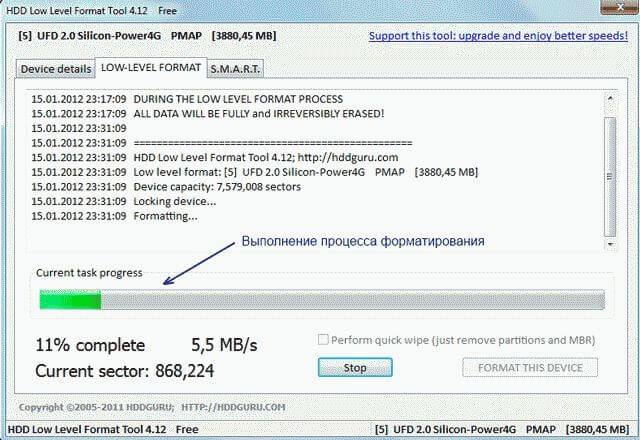
Task: Open the S.M.A.R.T. tab
Action: (235, 69)
